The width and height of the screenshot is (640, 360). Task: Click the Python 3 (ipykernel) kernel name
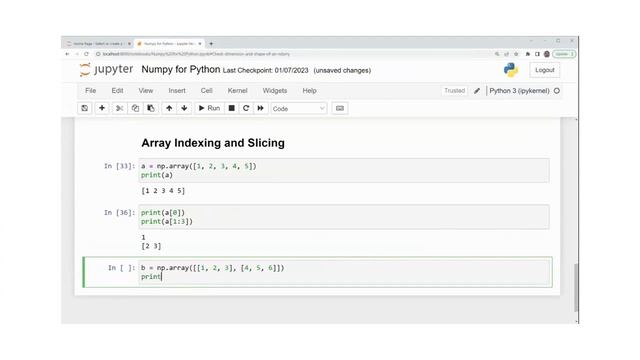point(519,91)
